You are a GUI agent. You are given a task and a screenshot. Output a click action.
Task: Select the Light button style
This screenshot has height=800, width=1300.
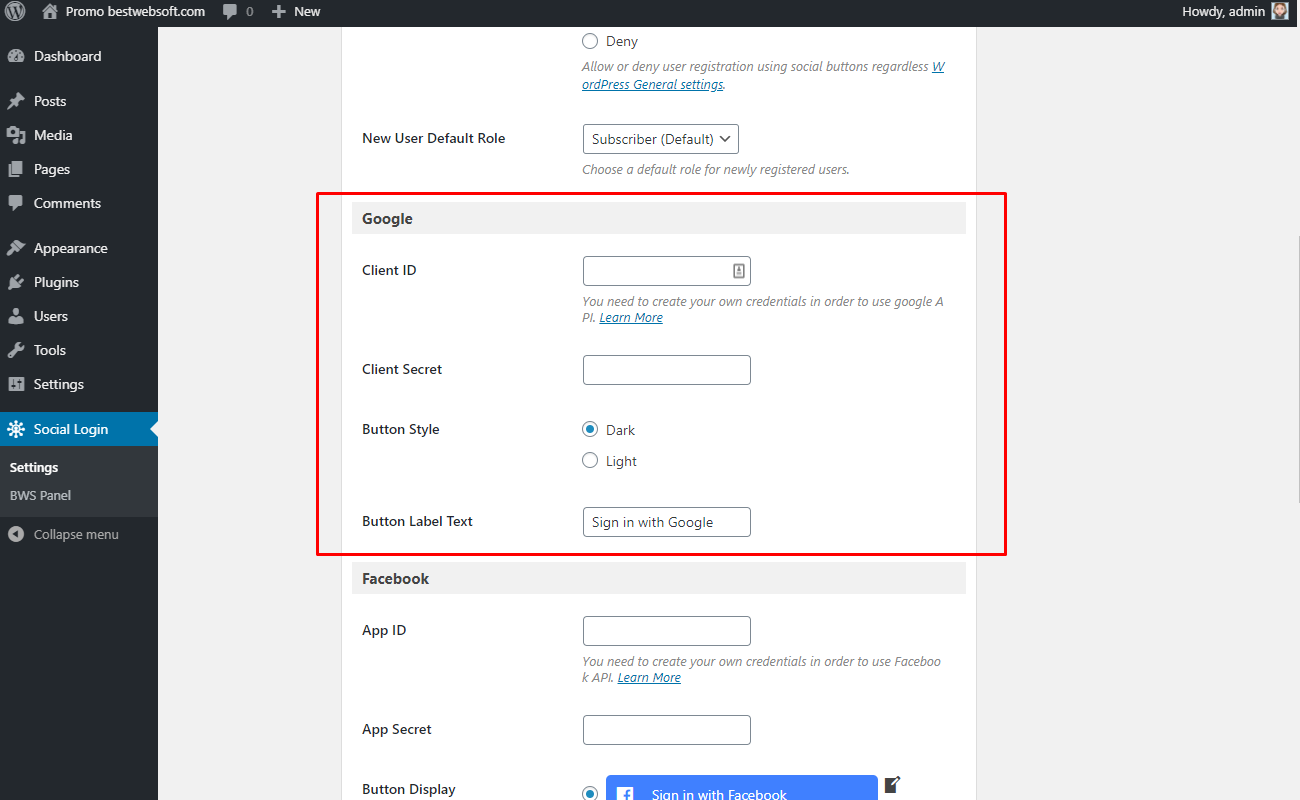590,460
